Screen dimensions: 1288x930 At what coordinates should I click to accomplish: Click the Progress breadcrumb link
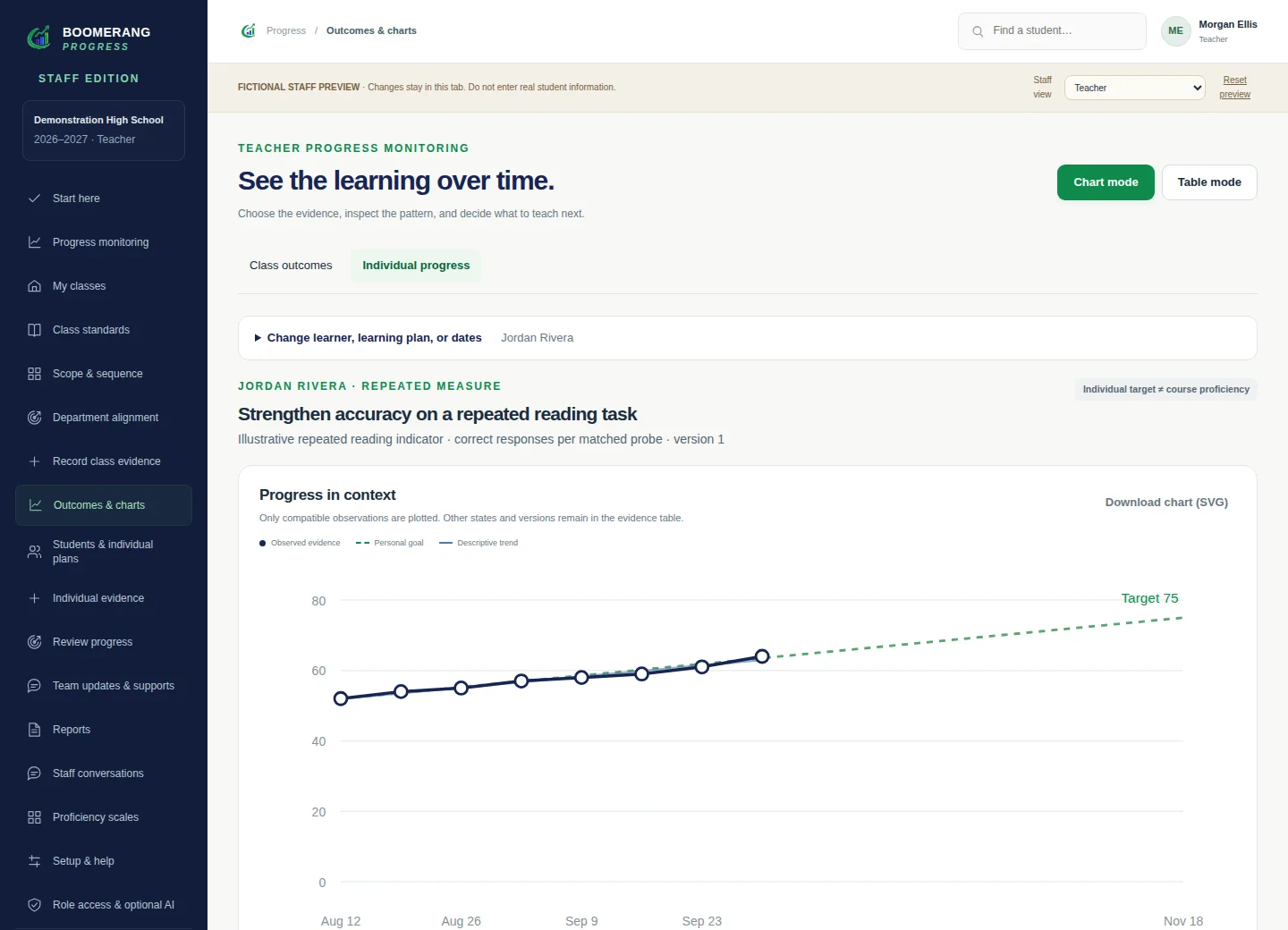(x=286, y=30)
